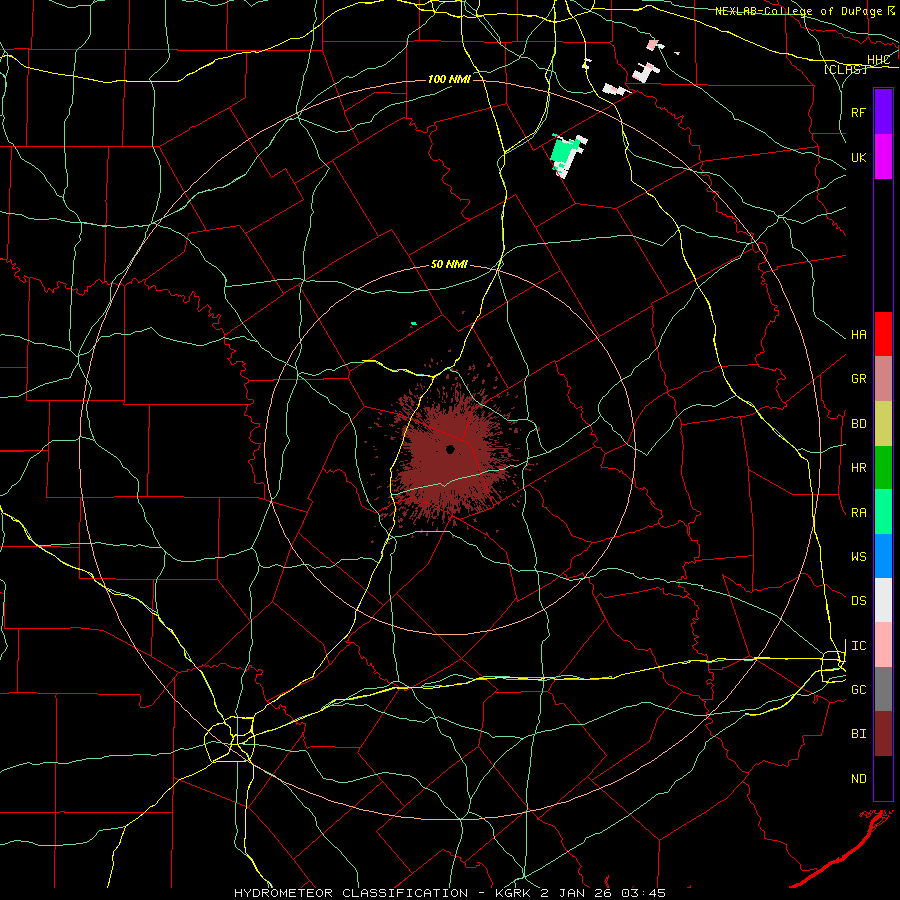This screenshot has height=900, width=900.
Task: Select the dusty pink GR legend swatch
Action: pyautogui.click(x=883, y=379)
